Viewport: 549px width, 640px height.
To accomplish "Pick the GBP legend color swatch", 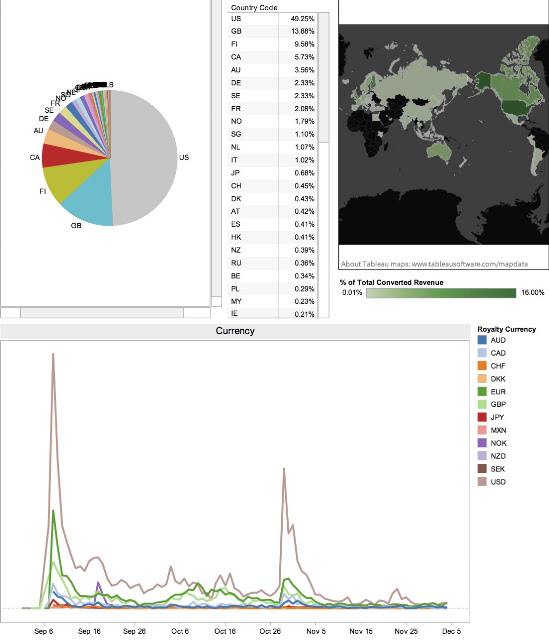I will click(482, 404).
